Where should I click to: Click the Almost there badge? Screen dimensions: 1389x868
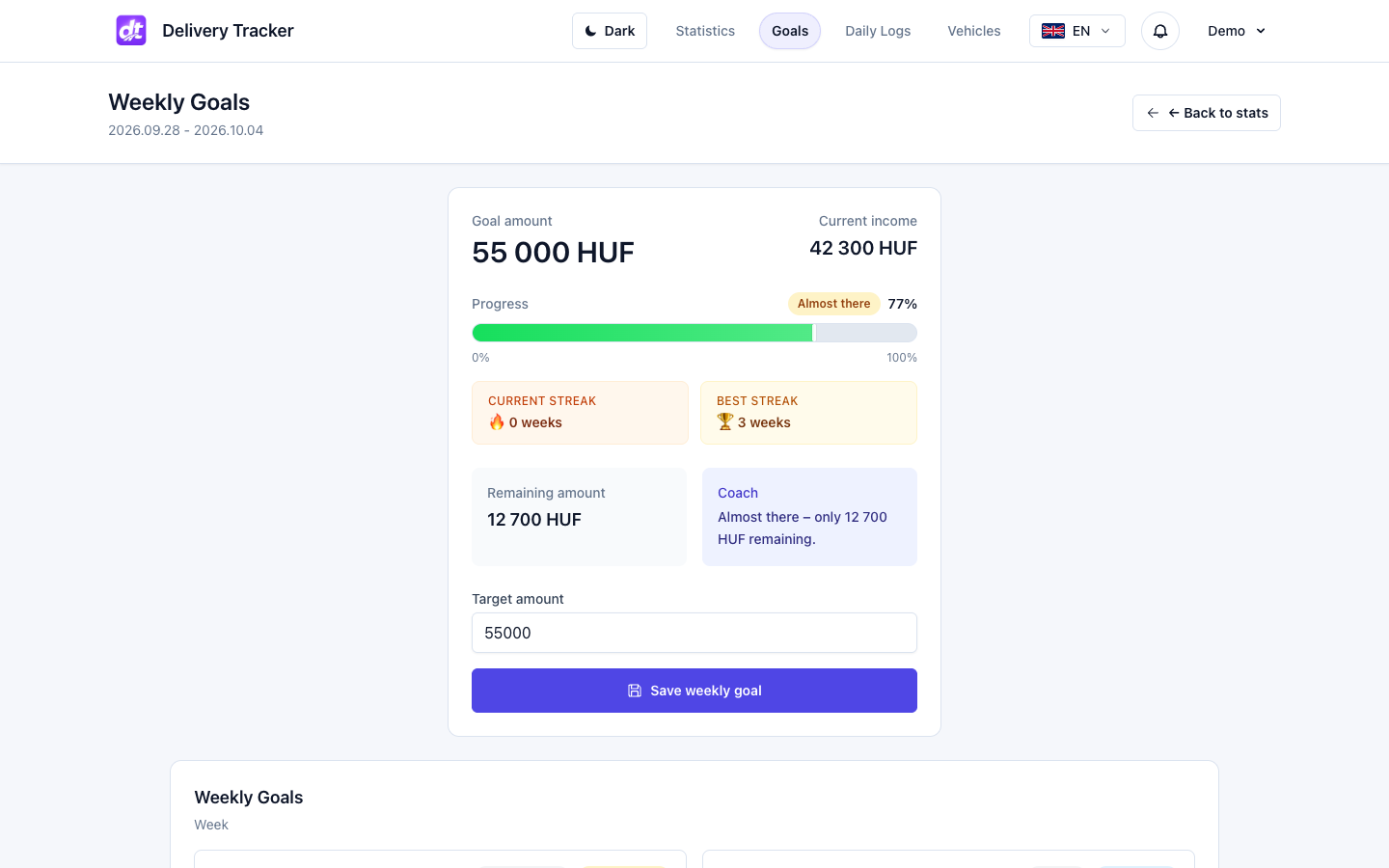click(834, 304)
